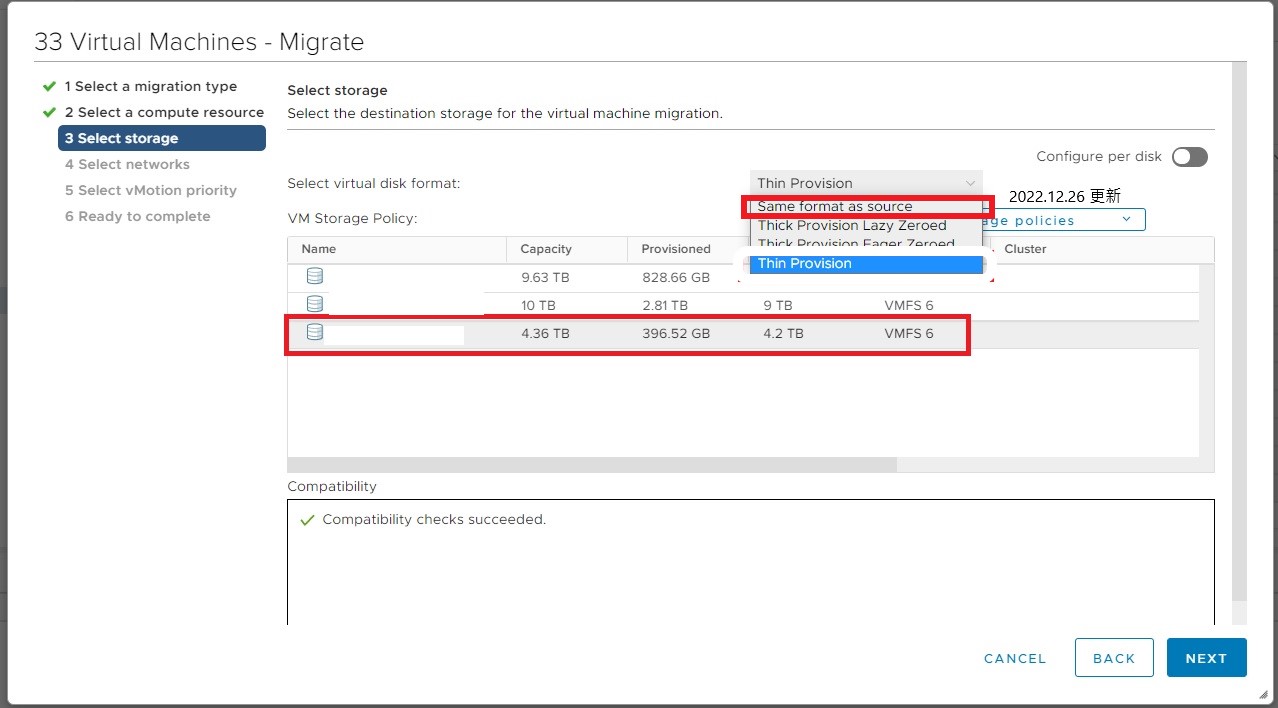The height and width of the screenshot is (708, 1278).
Task: Click the NEXT button
Action: point(1206,658)
